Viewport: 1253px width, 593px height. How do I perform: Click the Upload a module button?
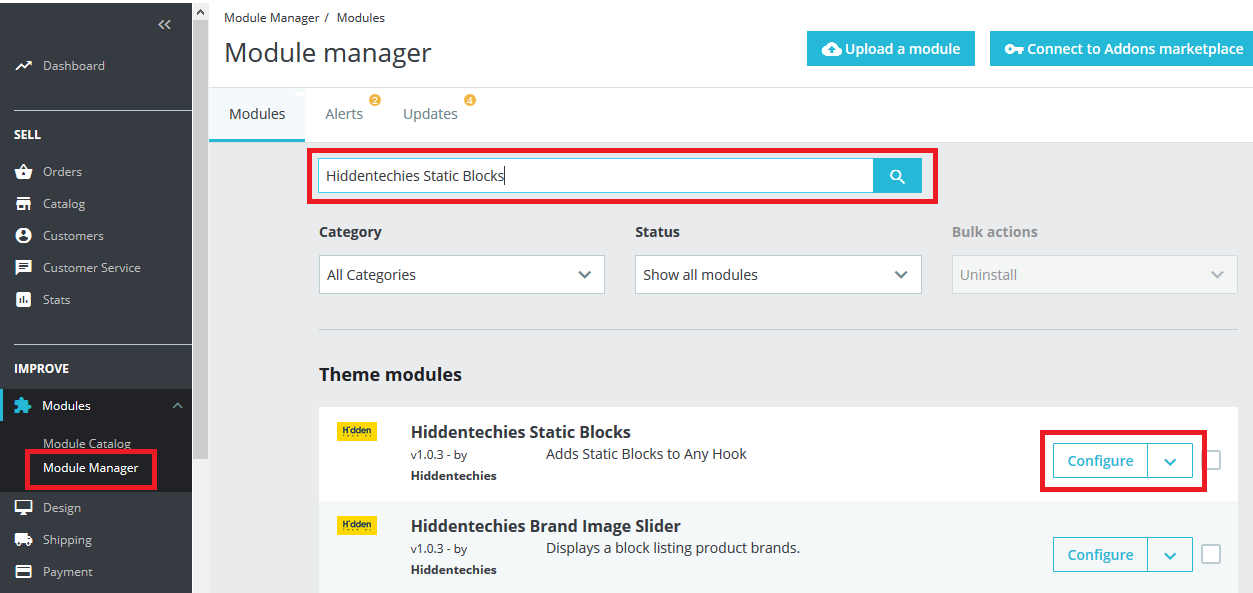(890, 48)
